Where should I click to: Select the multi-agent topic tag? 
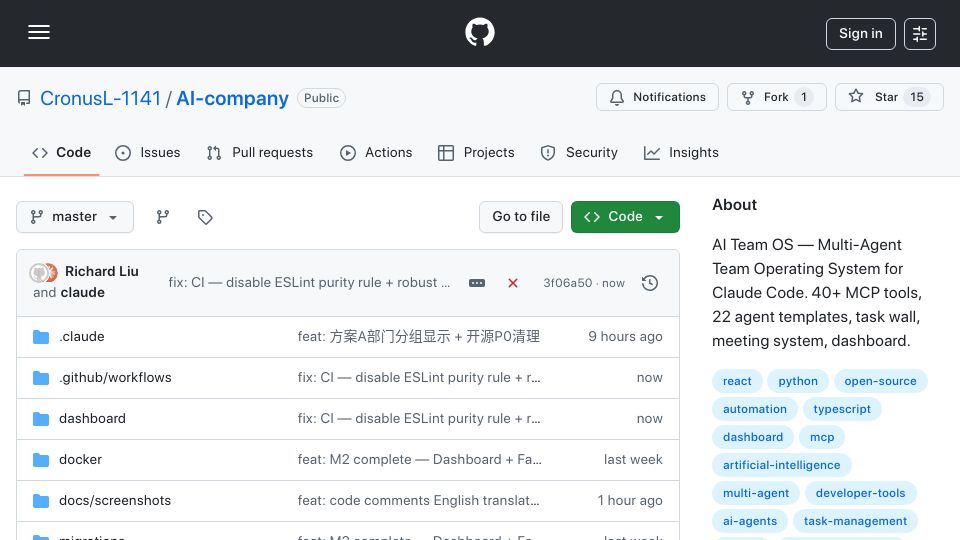click(x=756, y=493)
